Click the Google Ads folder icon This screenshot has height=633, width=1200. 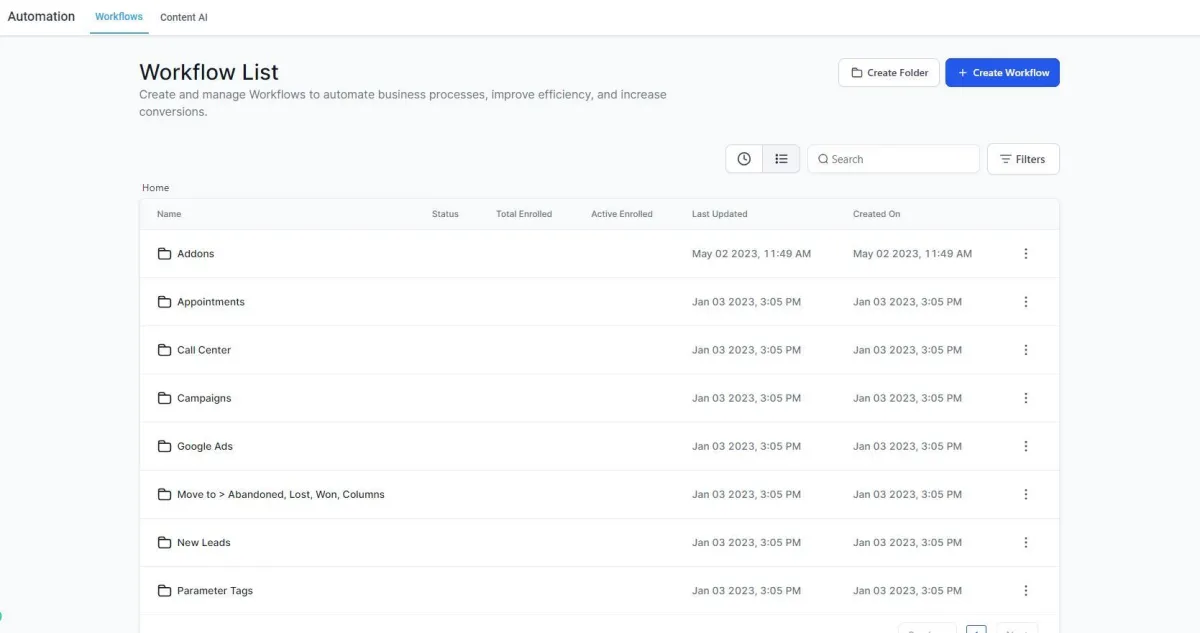click(164, 446)
